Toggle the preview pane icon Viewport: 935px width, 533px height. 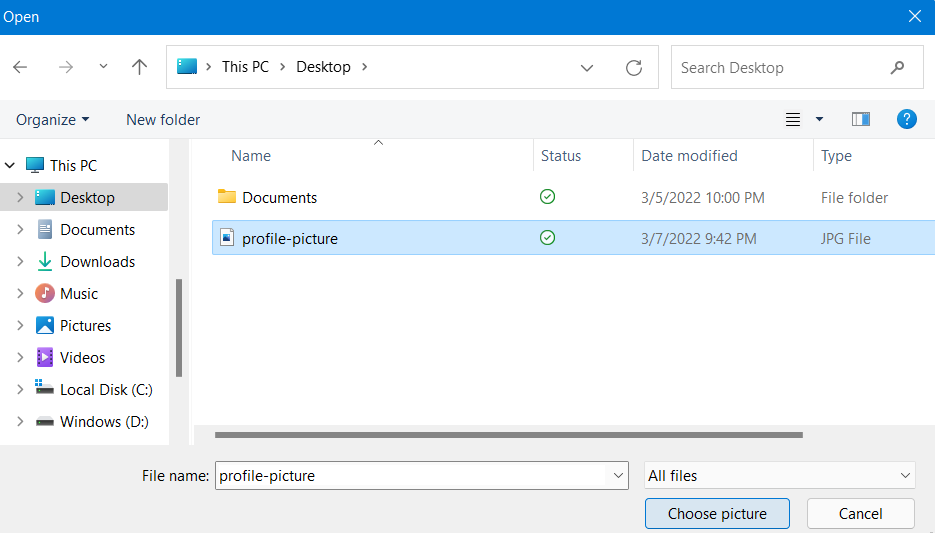(x=860, y=119)
